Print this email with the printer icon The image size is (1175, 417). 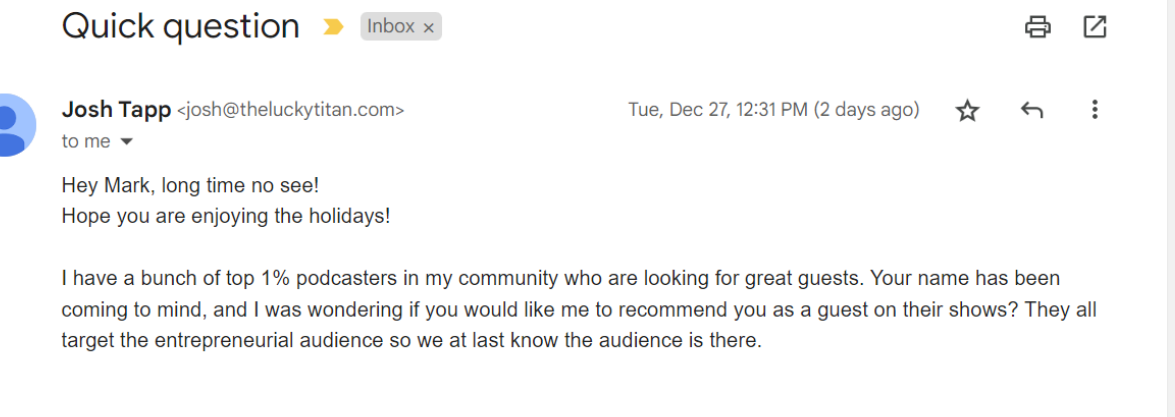pos(1038,27)
